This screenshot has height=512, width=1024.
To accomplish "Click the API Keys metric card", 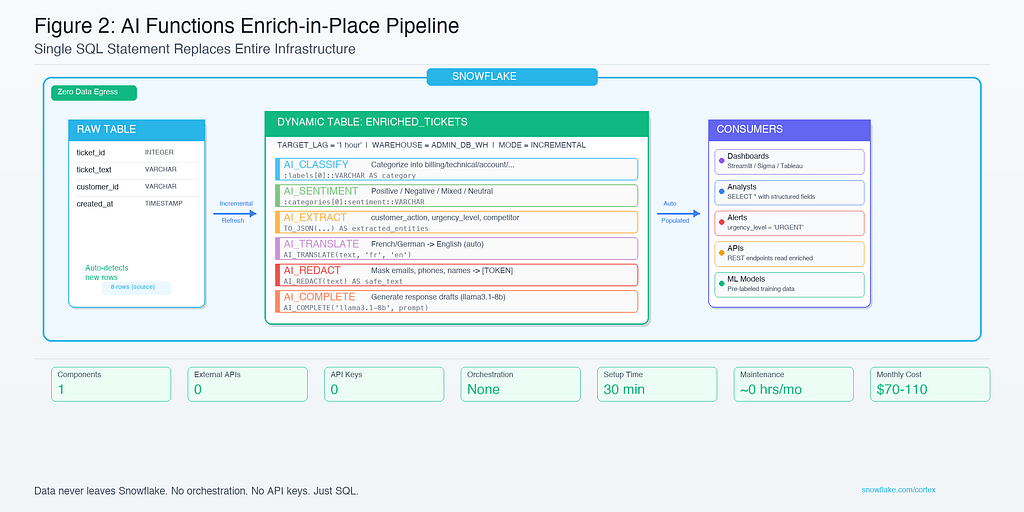I will point(384,384).
